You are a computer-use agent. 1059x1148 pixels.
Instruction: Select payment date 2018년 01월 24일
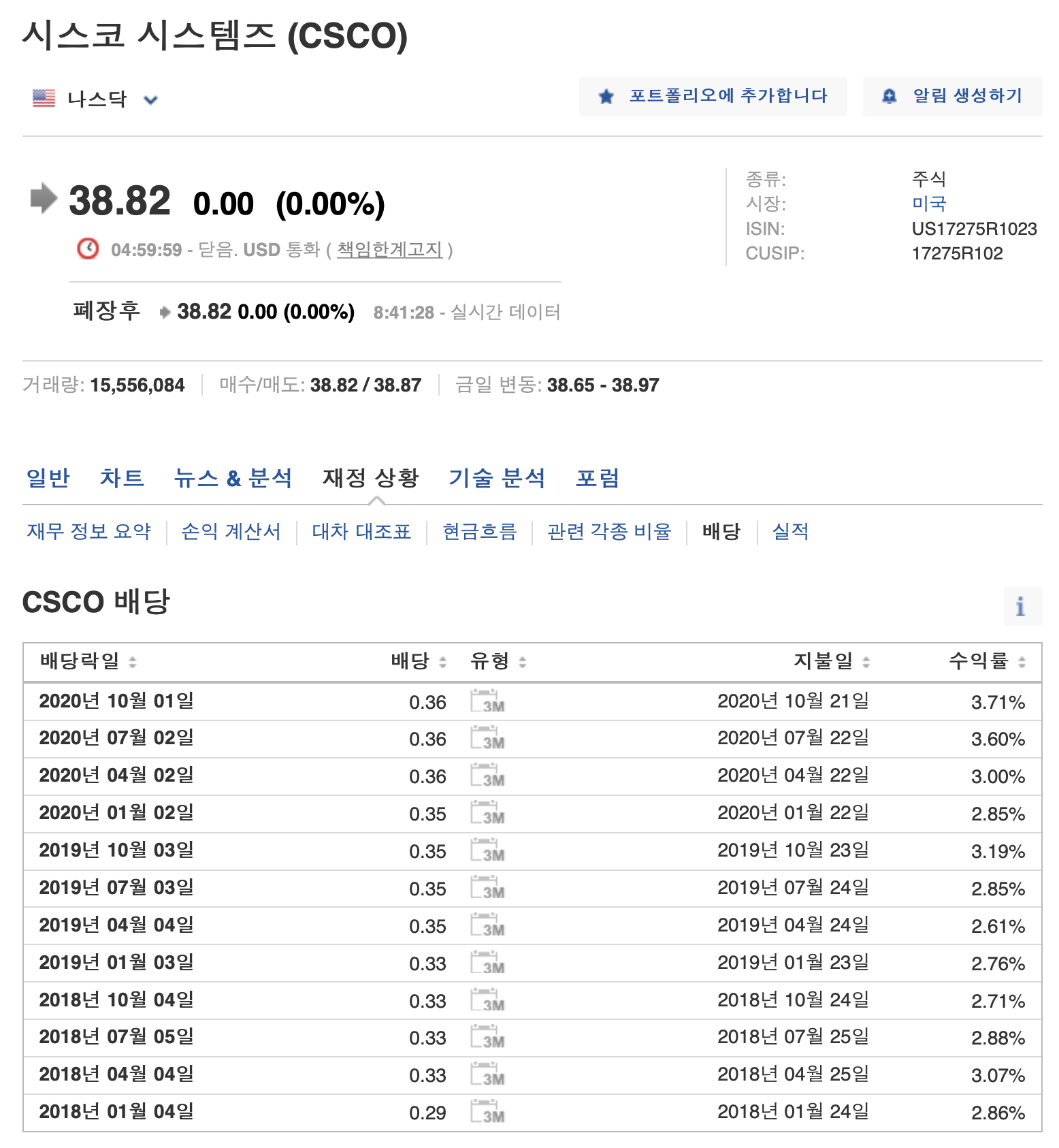click(793, 1112)
